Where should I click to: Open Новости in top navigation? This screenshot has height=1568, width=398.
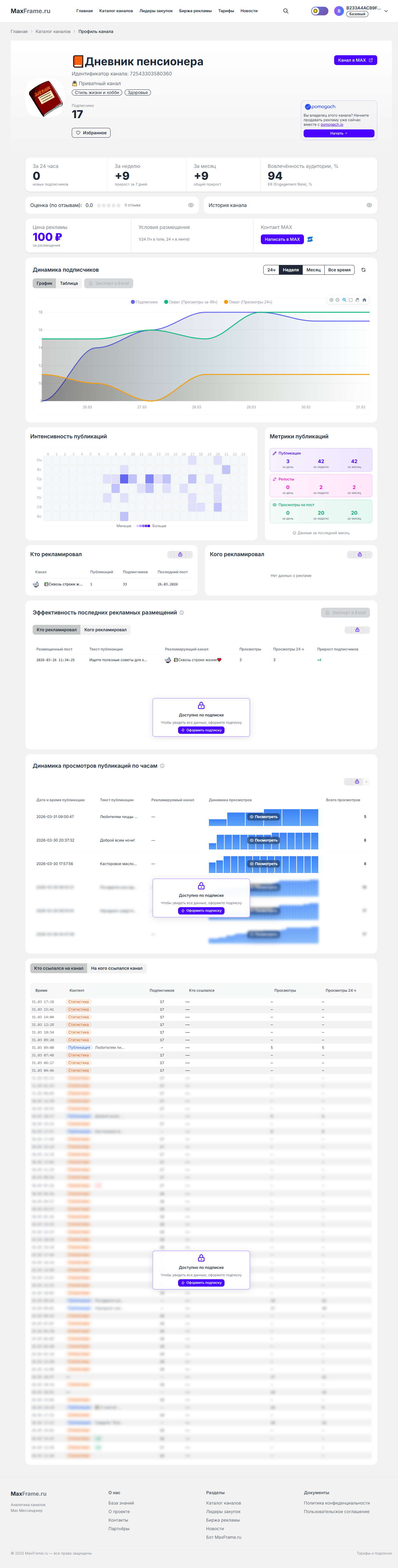tap(249, 11)
